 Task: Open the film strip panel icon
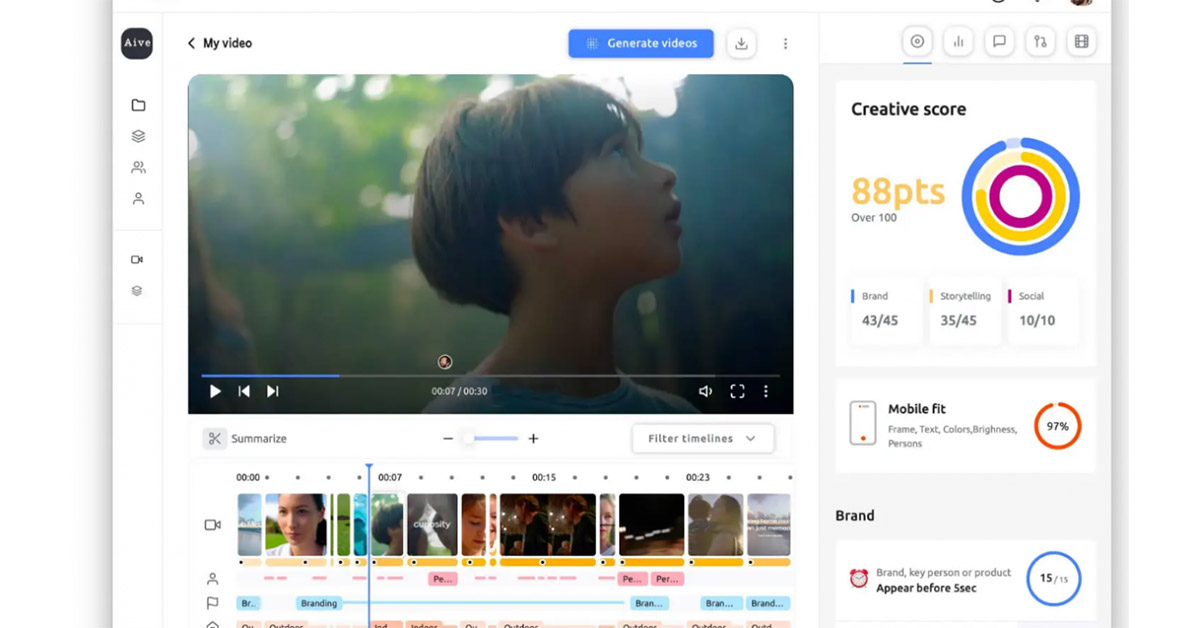pos(1080,42)
